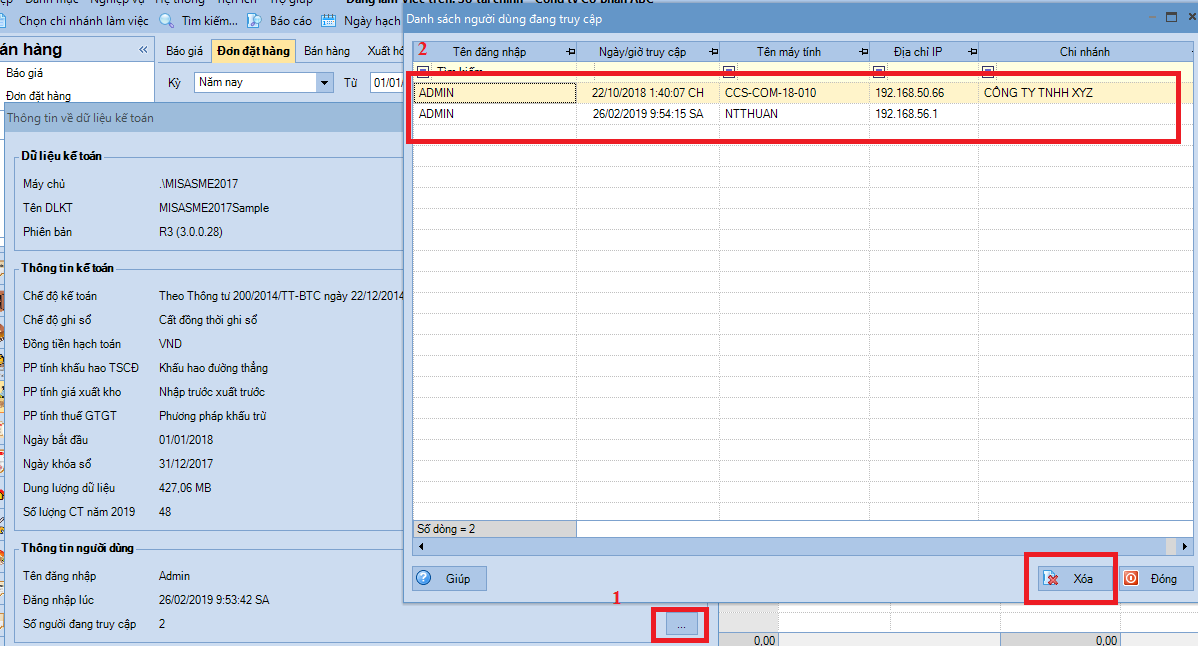Maximize the Danh sách người dùng dialog

1171,17
